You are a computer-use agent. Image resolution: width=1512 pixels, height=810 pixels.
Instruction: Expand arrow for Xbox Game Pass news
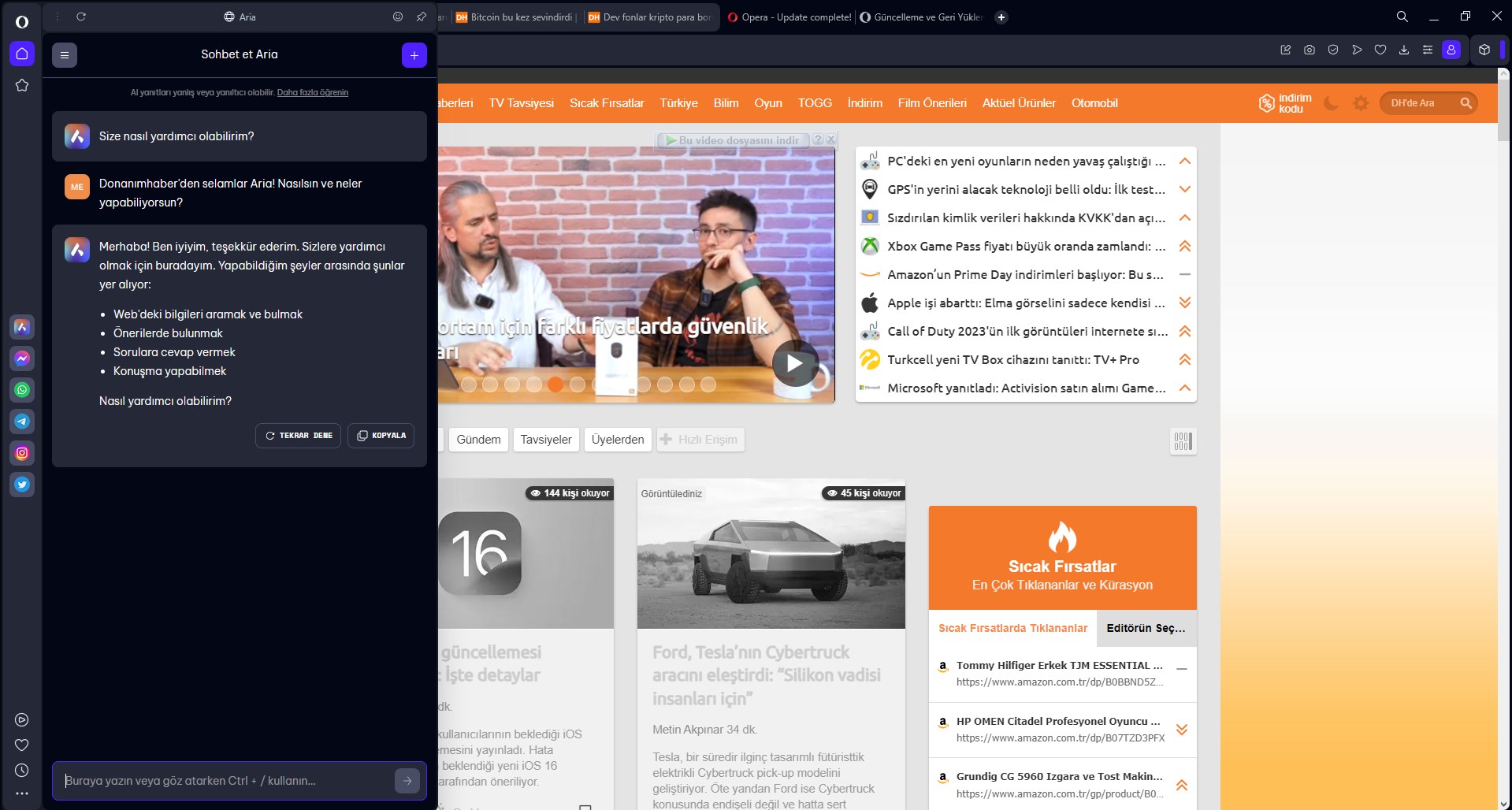pos(1184,247)
